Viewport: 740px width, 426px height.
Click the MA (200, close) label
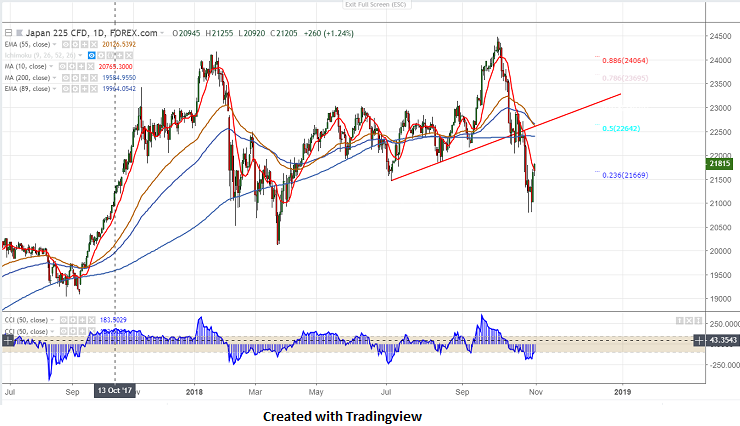pos(27,78)
